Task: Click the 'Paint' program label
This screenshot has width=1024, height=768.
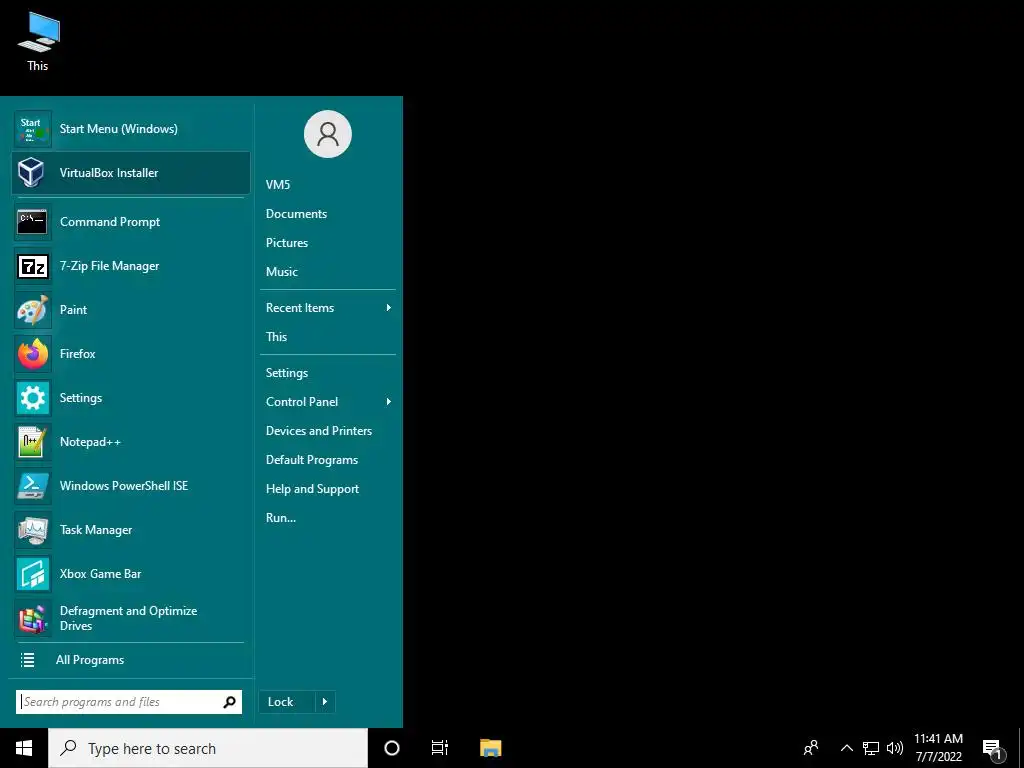Action: [x=73, y=310]
